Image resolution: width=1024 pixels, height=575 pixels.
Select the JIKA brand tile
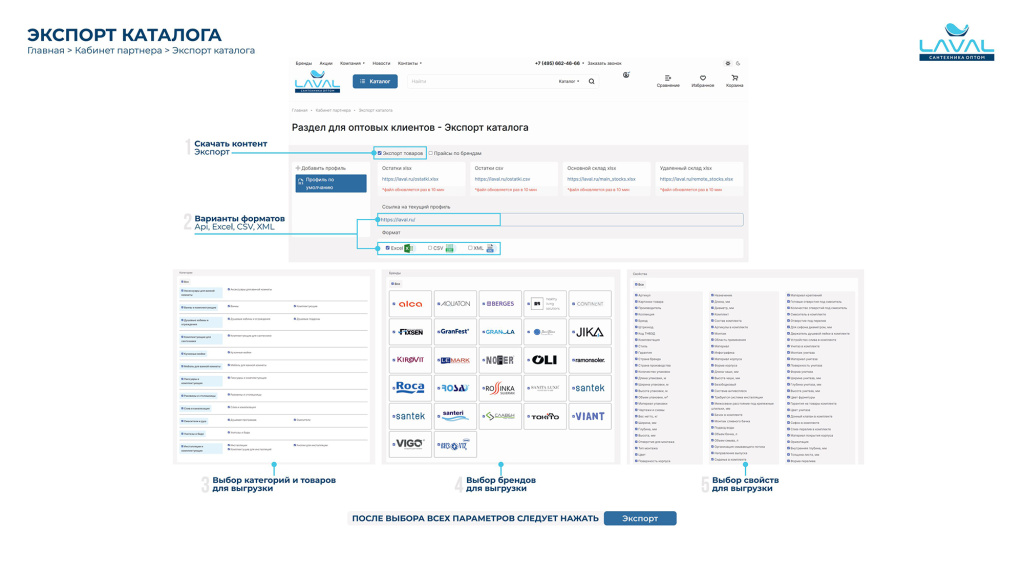coord(588,331)
